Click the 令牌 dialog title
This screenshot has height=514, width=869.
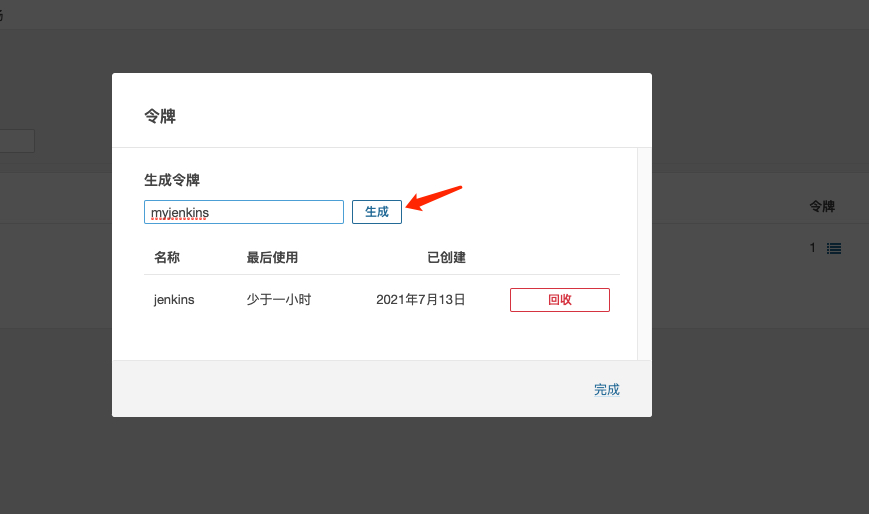[x=160, y=116]
